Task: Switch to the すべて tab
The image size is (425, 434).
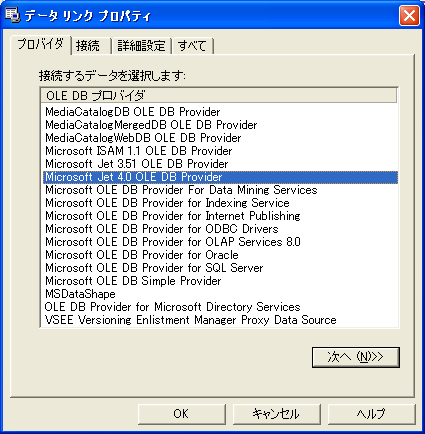Action: point(193,46)
